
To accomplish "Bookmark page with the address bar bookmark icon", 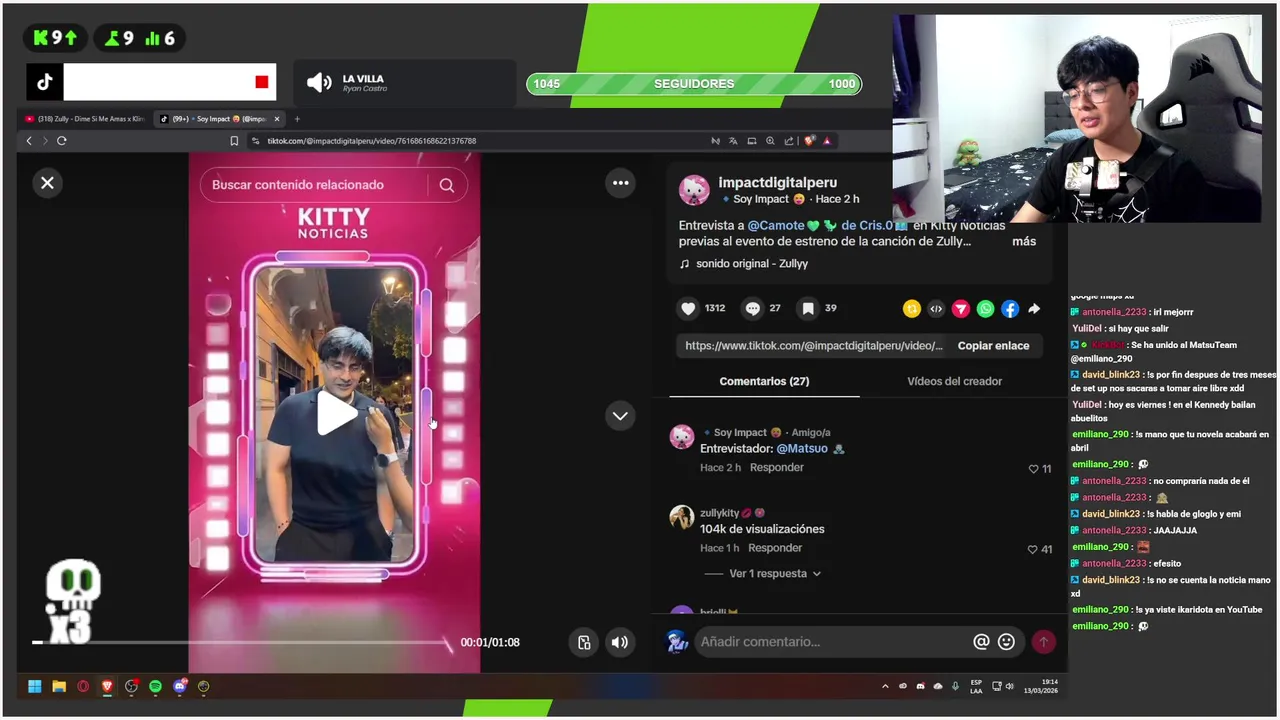I will (x=234, y=141).
